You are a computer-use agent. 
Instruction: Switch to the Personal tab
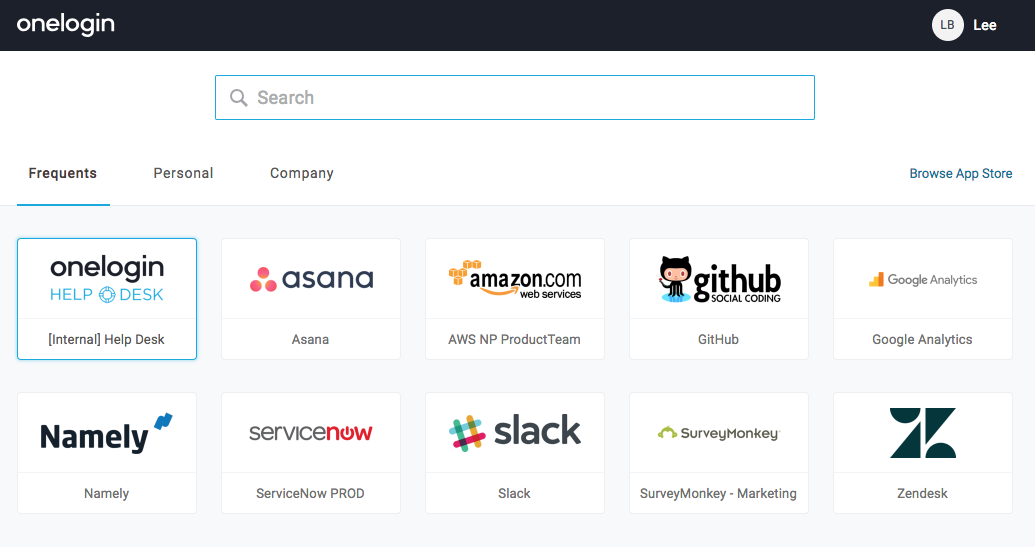click(183, 173)
